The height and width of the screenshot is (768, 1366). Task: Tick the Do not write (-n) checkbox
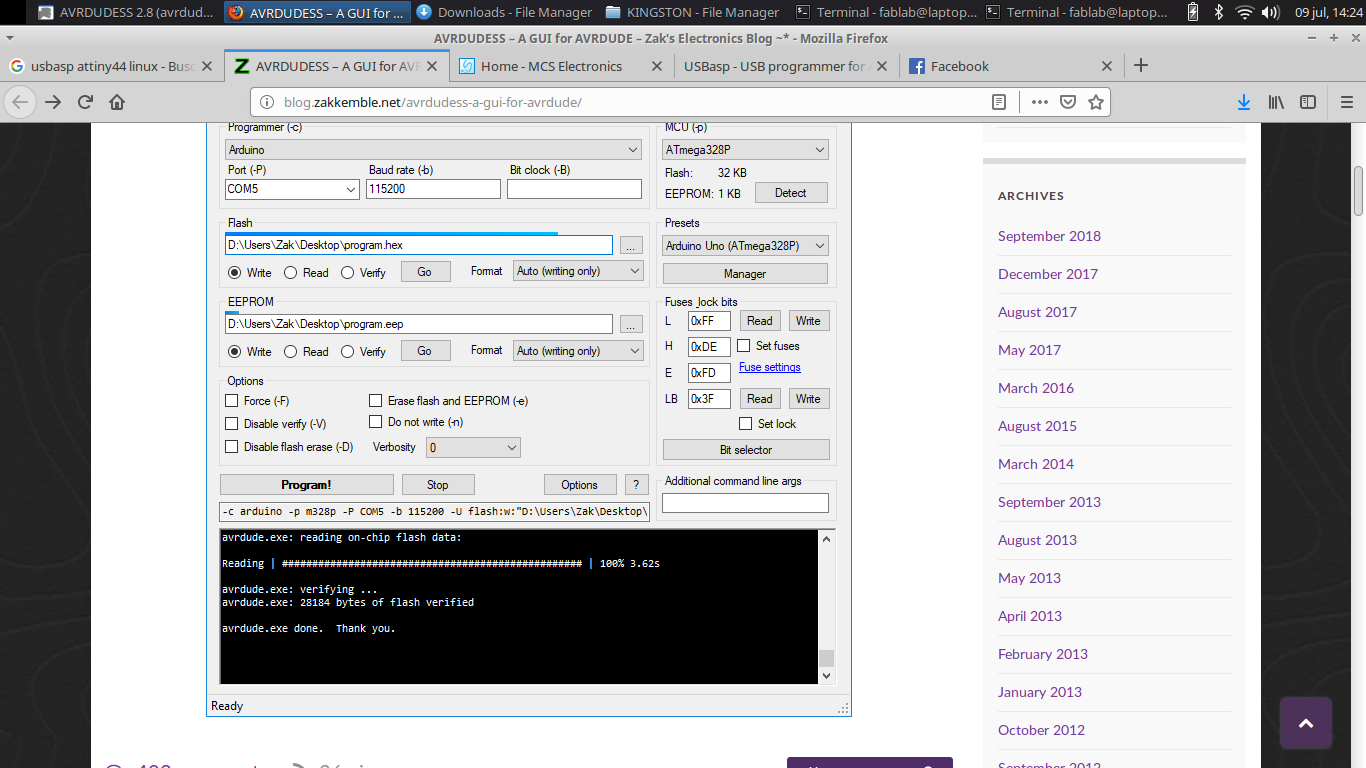pos(376,422)
